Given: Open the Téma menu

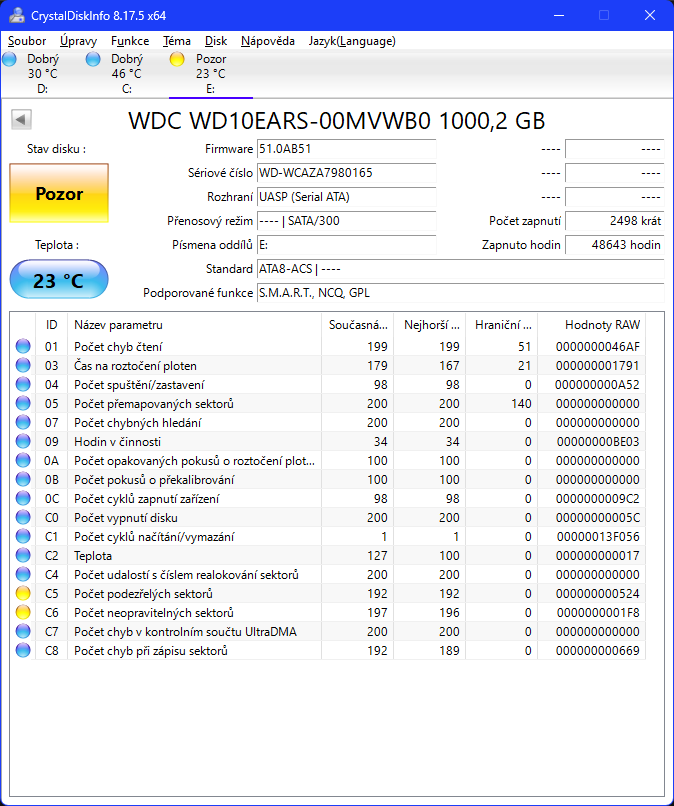Looking at the screenshot, I should (x=177, y=41).
